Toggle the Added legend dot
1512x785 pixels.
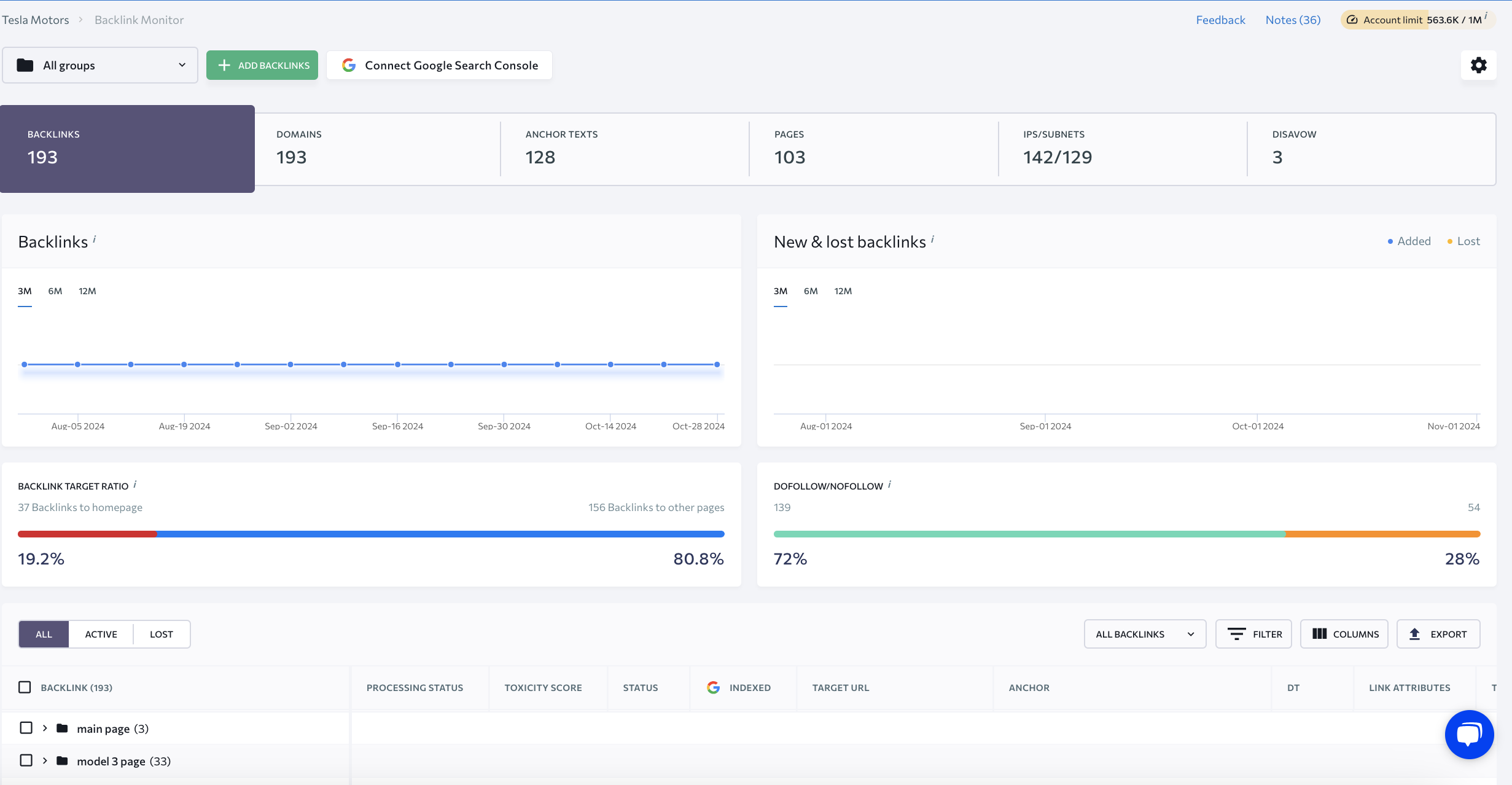click(x=1390, y=241)
